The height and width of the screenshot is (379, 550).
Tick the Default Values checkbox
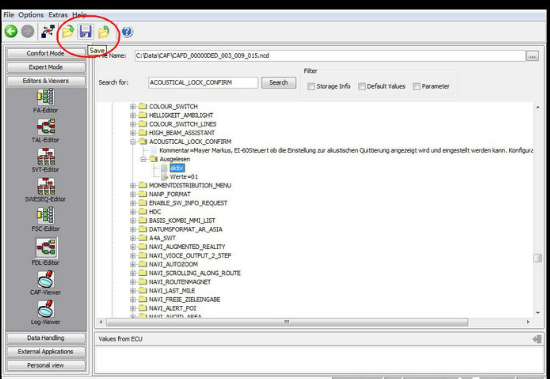(361, 86)
